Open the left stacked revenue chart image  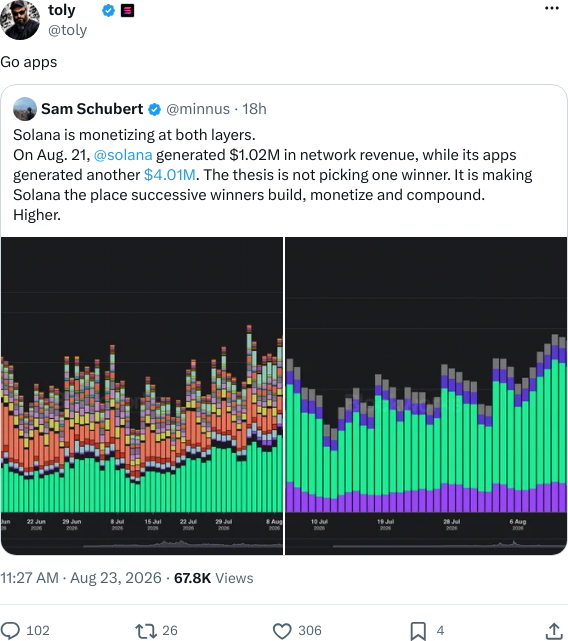click(x=142, y=396)
